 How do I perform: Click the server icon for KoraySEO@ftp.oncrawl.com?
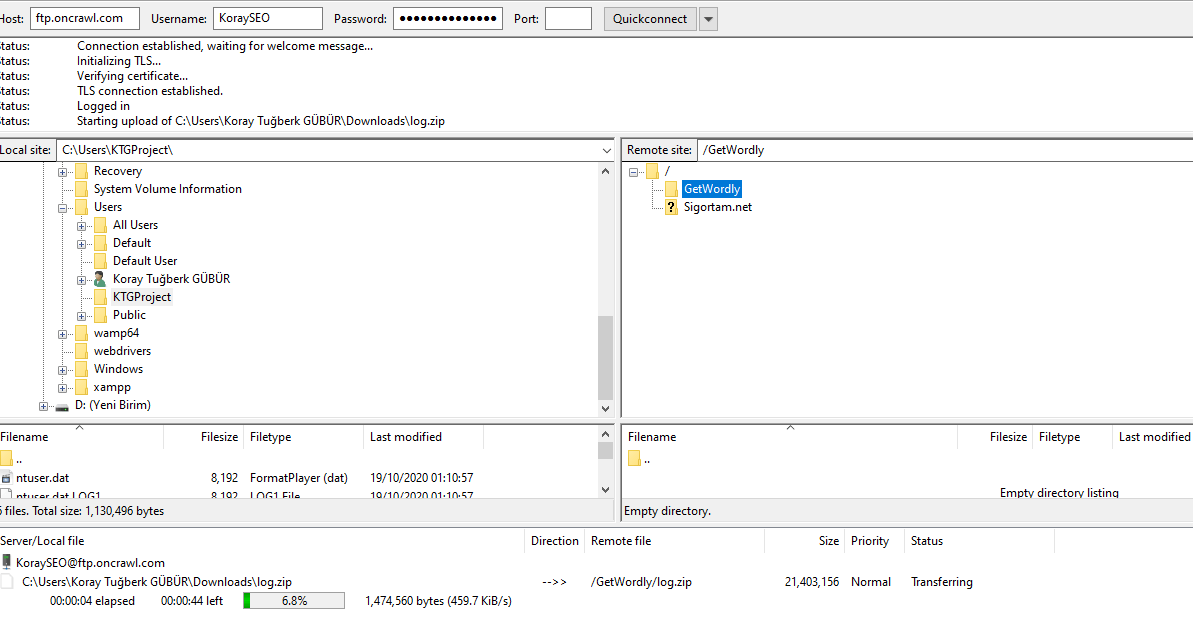click(6, 563)
